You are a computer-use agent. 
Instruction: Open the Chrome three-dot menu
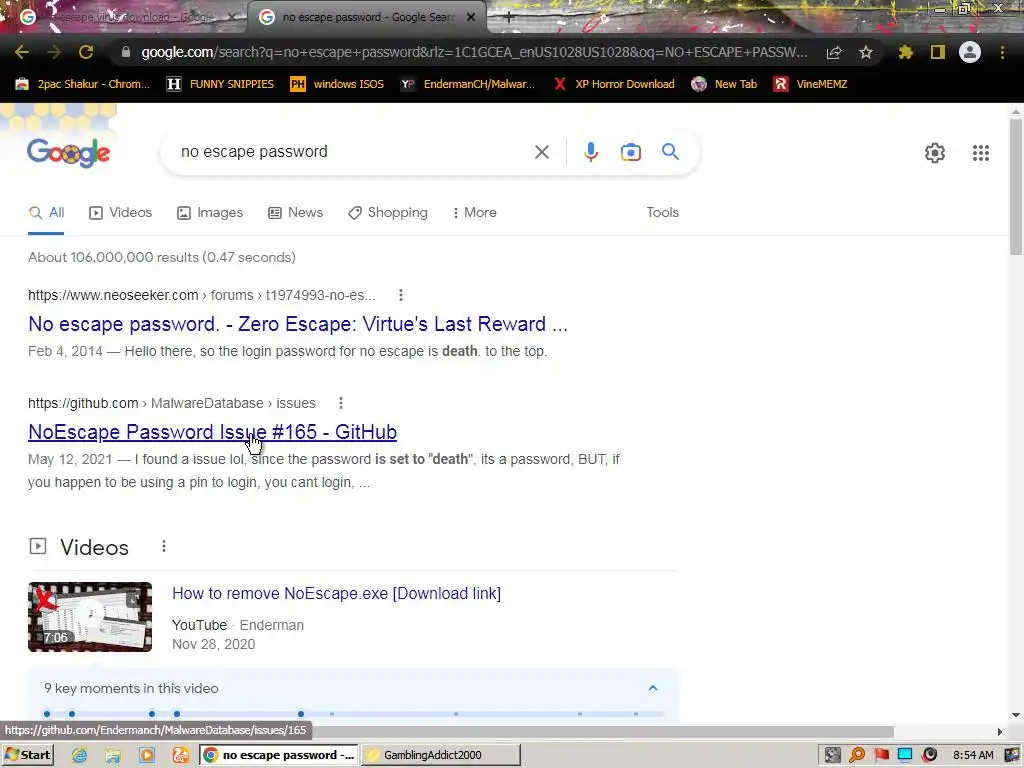pos(1002,52)
